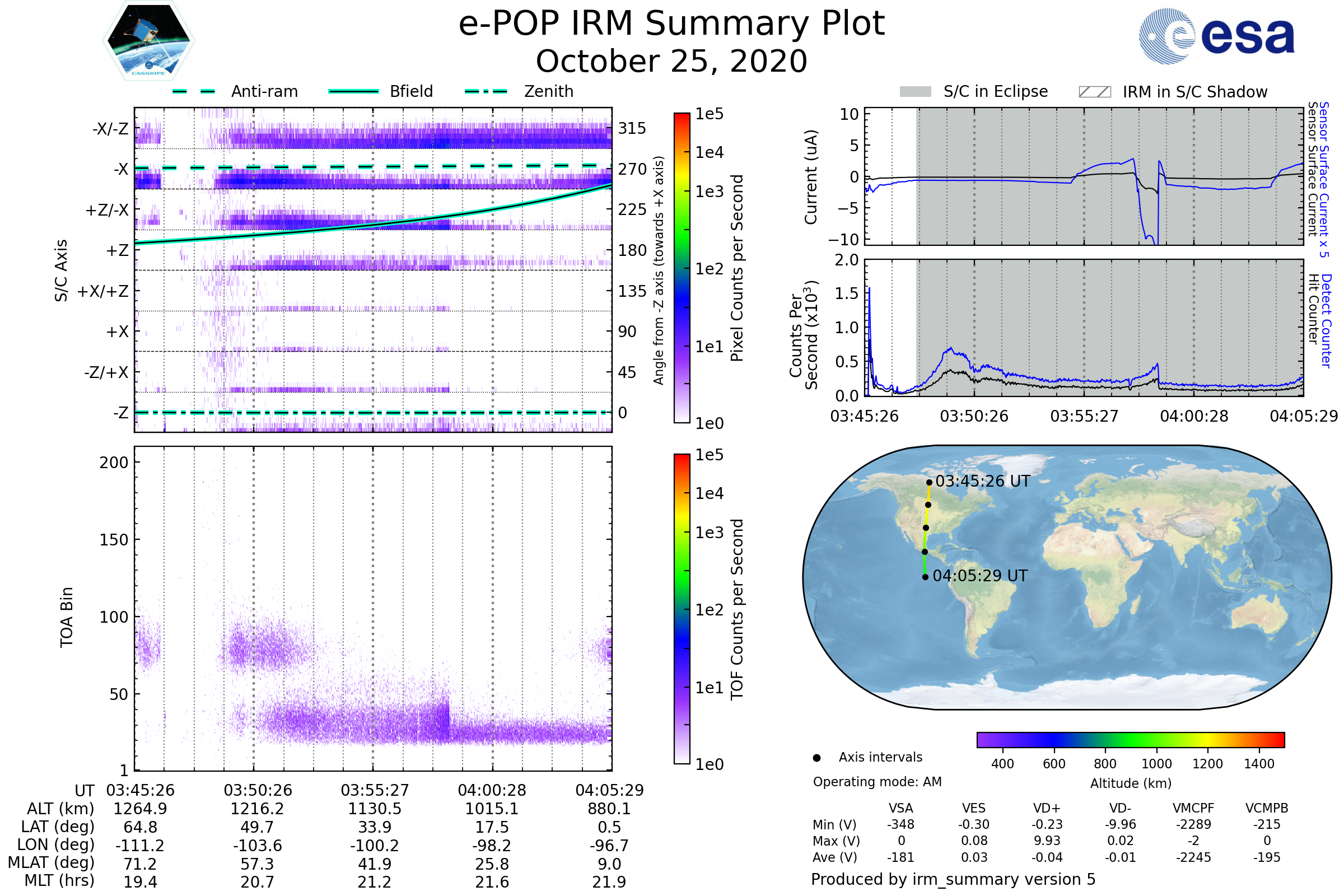The width and height of the screenshot is (1344, 896).
Task: Click the CASSIOPE satellite hexagon logo
Action: point(148,41)
